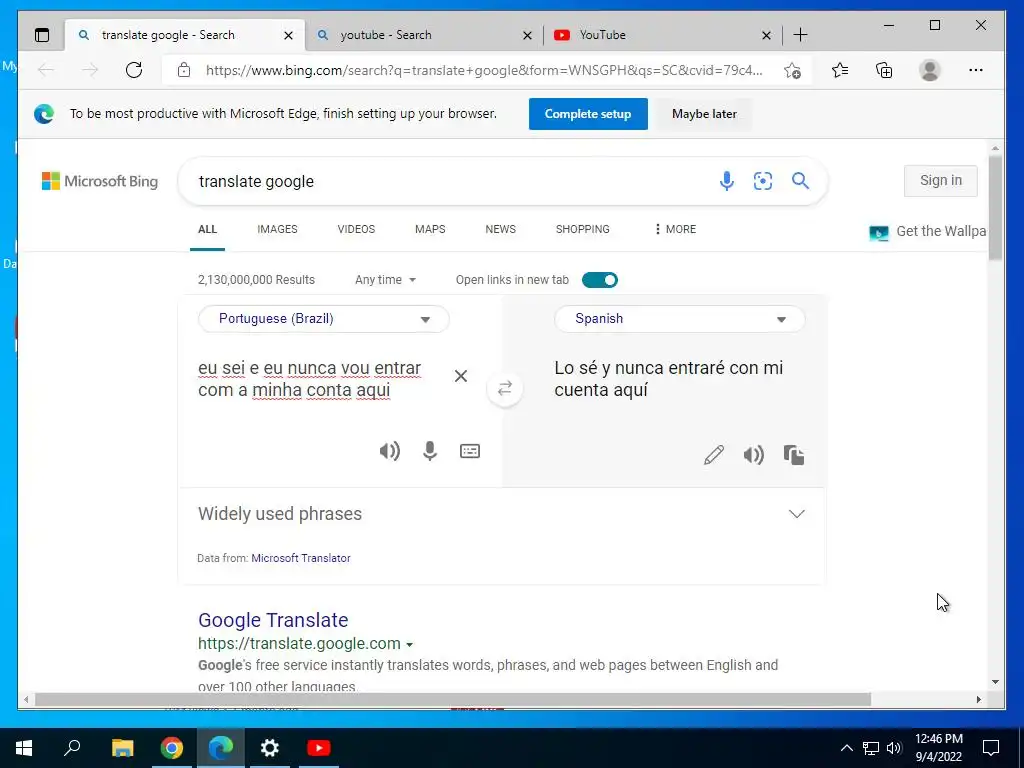
Task: Close the youtube - Search tab
Action: pyautogui.click(x=528, y=35)
